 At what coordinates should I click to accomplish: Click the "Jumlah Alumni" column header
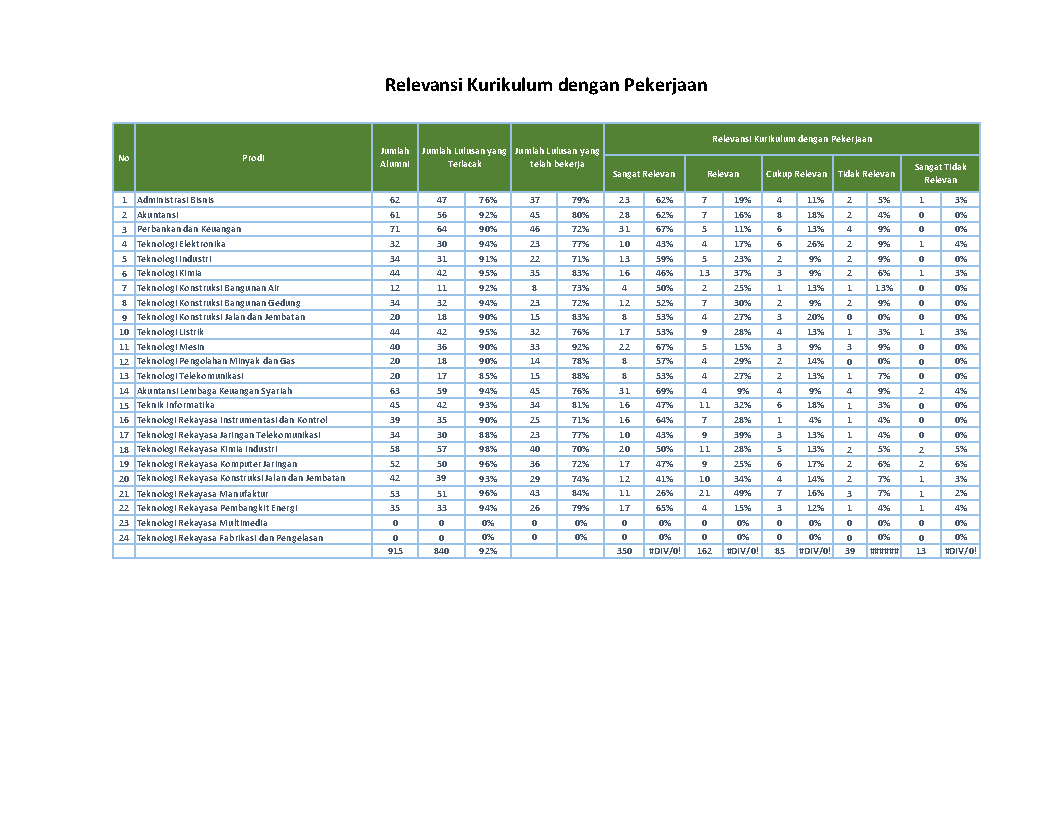pos(395,157)
